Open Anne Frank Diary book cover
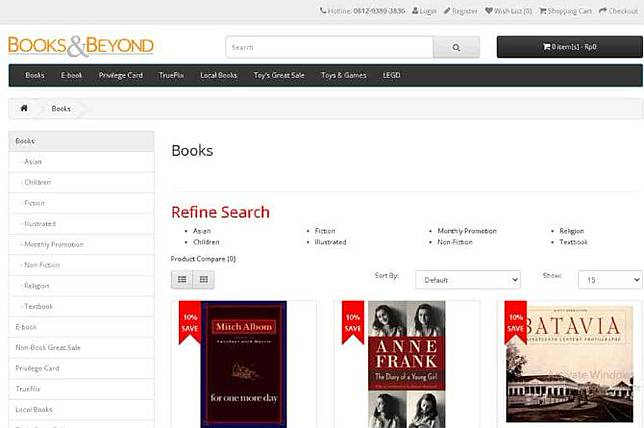The image size is (644, 428). [x=407, y=364]
